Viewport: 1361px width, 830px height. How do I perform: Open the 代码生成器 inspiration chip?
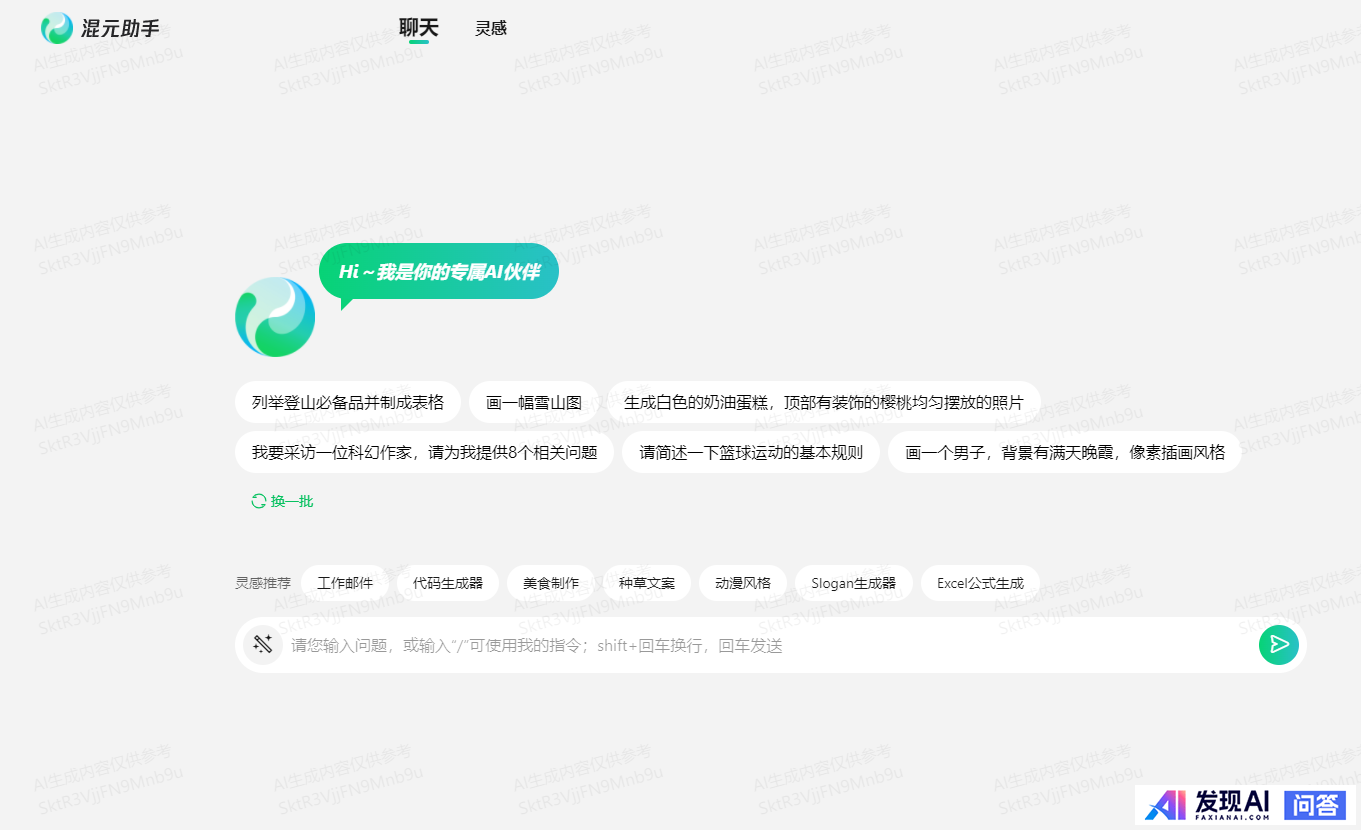(448, 583)
